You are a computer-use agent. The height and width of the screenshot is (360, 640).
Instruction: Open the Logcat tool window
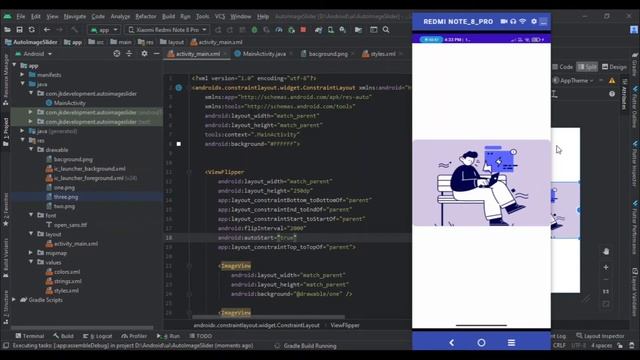pyautogui.click(x=98, y=336)
